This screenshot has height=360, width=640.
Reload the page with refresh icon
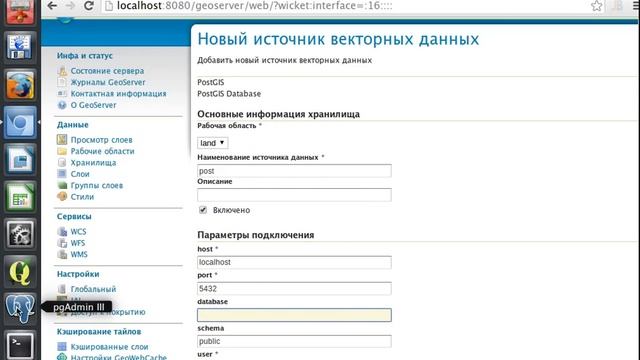[89, 6]
